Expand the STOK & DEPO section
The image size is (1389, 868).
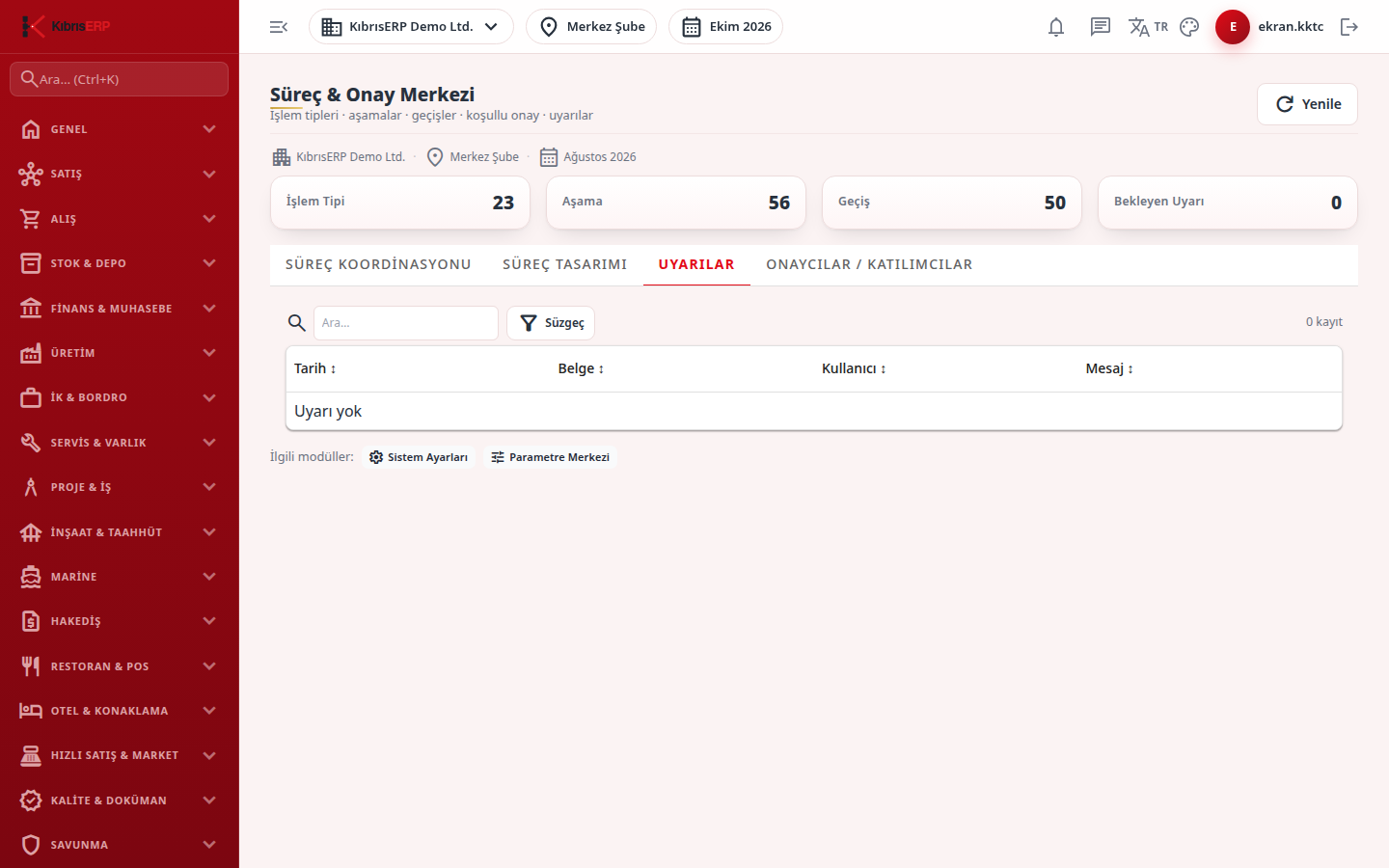120,263
